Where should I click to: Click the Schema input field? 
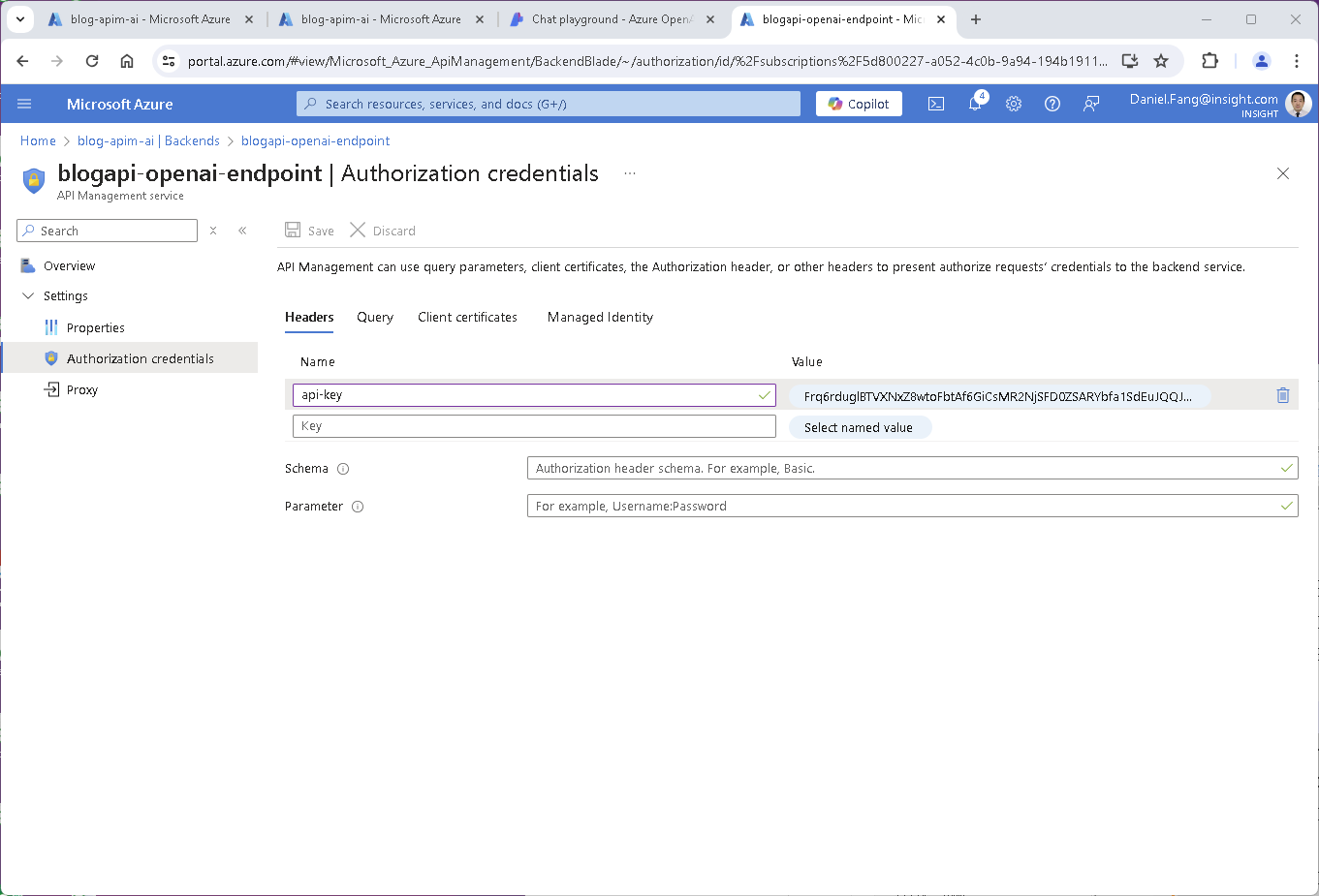[912, 469]
